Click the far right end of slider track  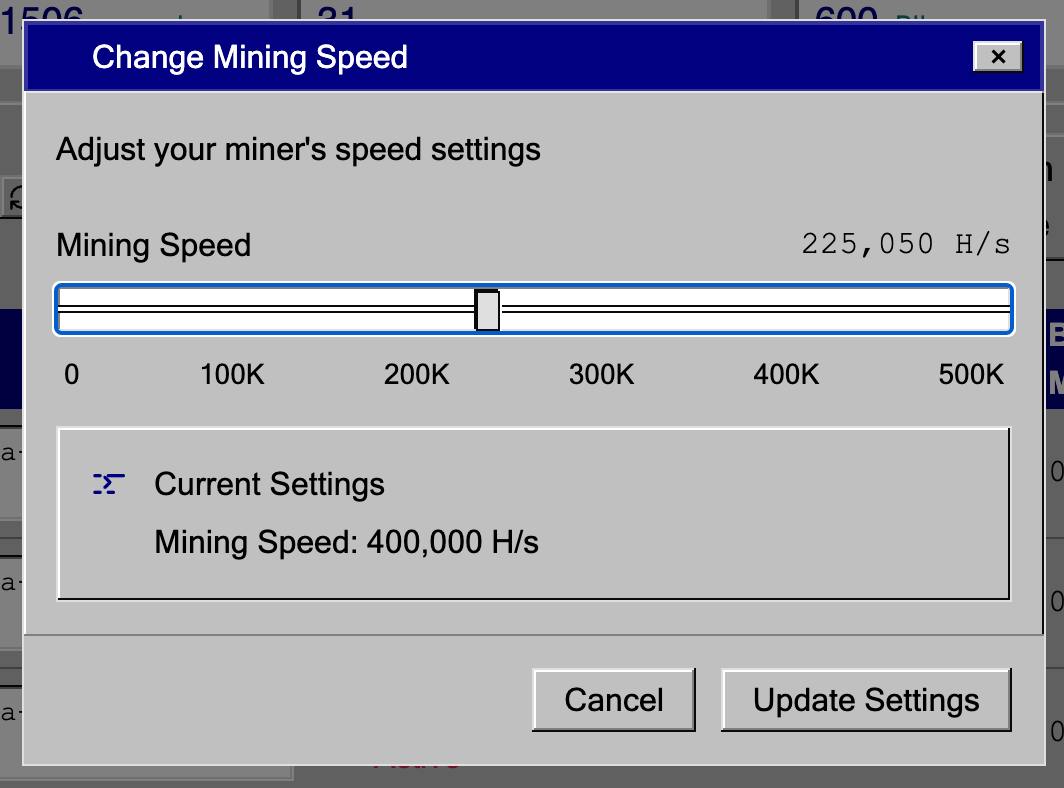pyautogui.click(x=1006, y=310)
